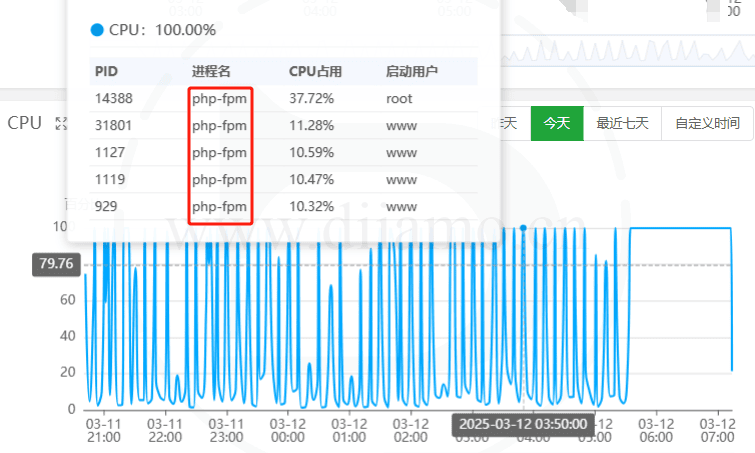Click the php-fpm name in PID 1127 row
This screenshot has width=755, height=453.
click(219, 153)
